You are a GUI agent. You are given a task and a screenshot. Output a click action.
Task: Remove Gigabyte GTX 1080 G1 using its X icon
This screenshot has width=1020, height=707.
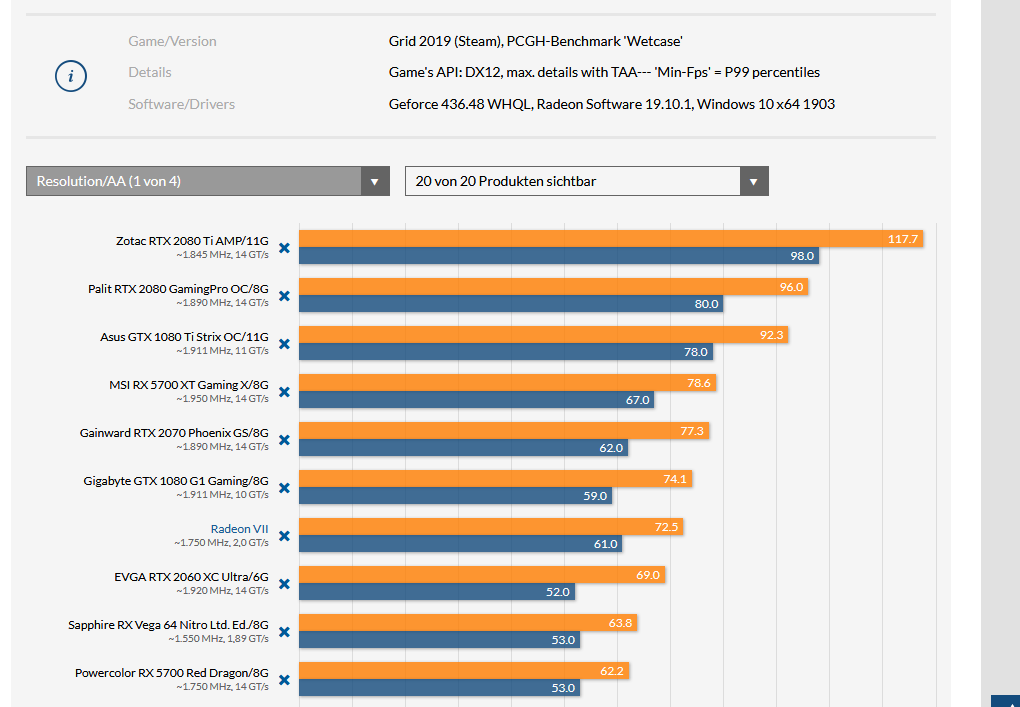click(x=284, y=488)
